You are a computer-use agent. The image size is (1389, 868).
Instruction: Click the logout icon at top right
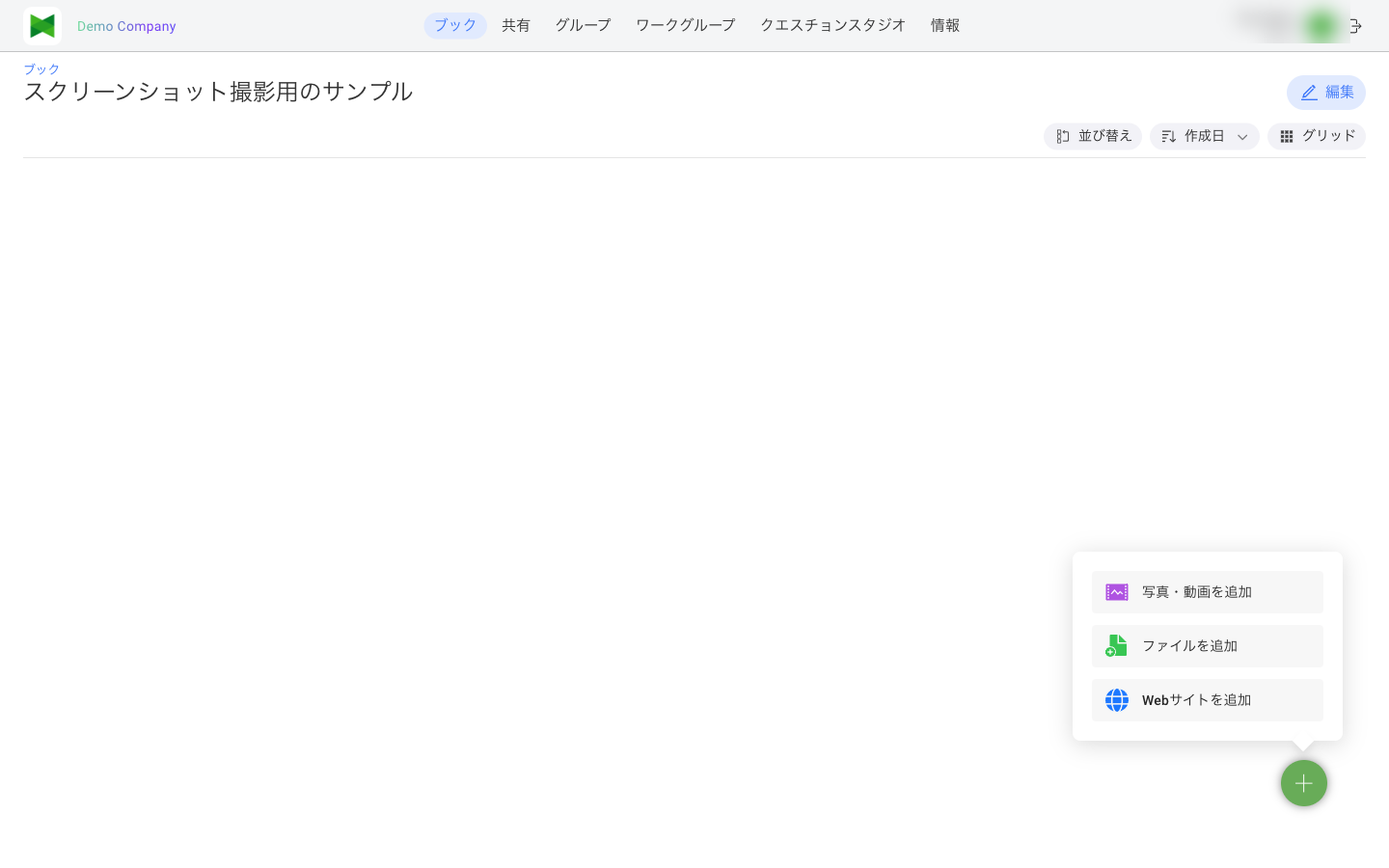click(1356, 26)
